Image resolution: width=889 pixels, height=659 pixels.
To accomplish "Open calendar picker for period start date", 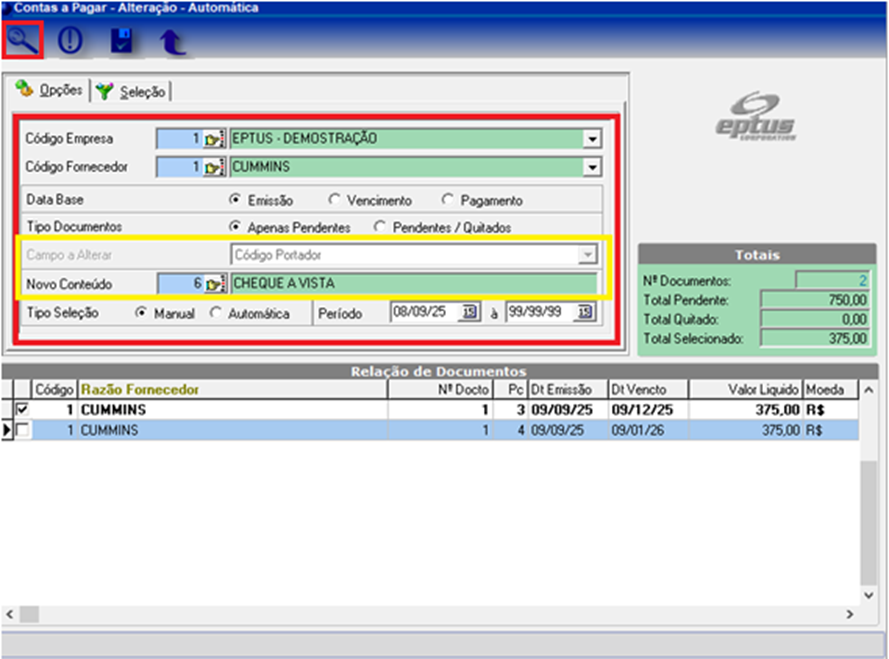I will tap(469, 313).
